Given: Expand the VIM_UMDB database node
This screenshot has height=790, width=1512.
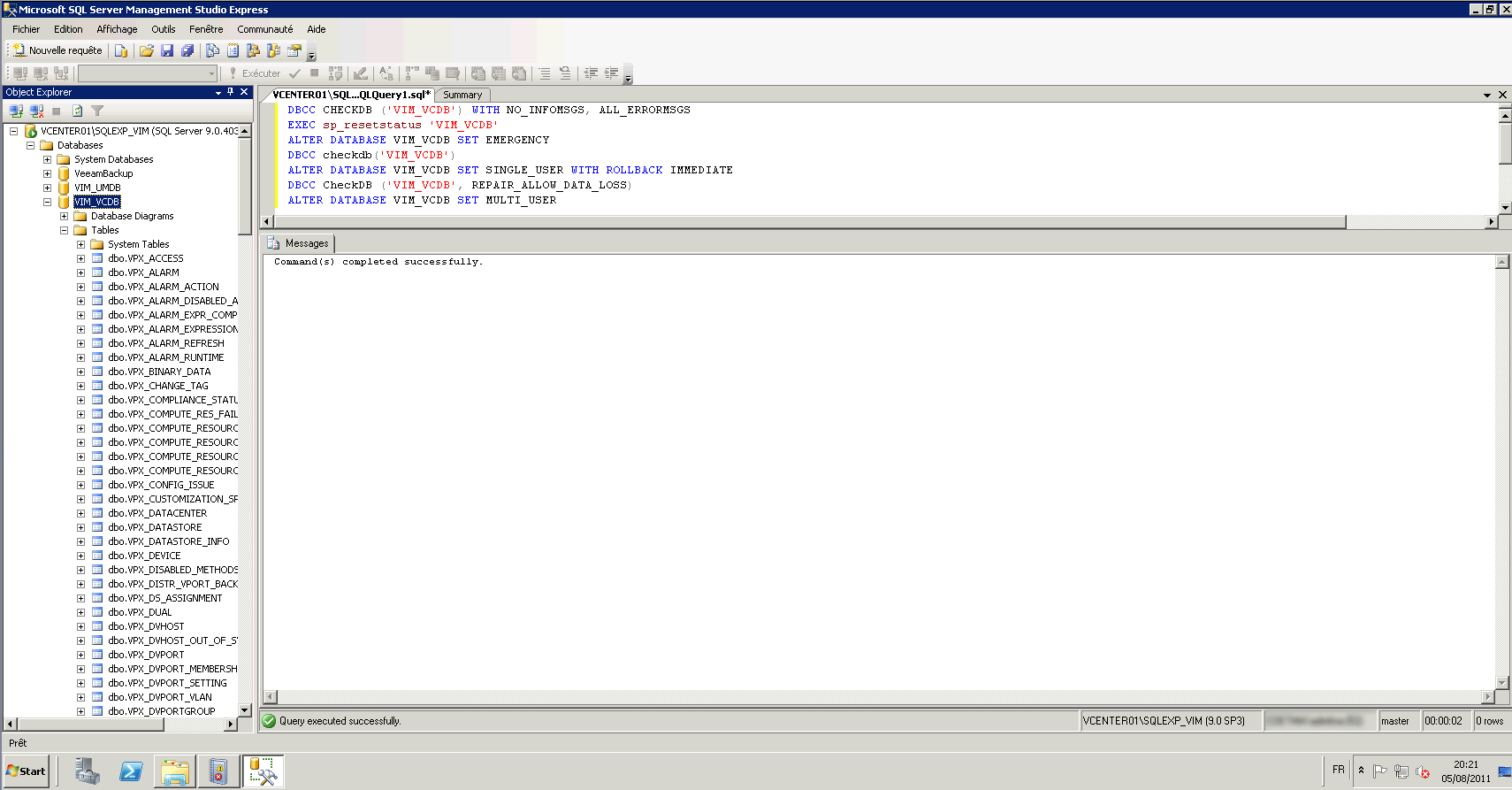Looking at the screenshot, I should pos(47,188).
